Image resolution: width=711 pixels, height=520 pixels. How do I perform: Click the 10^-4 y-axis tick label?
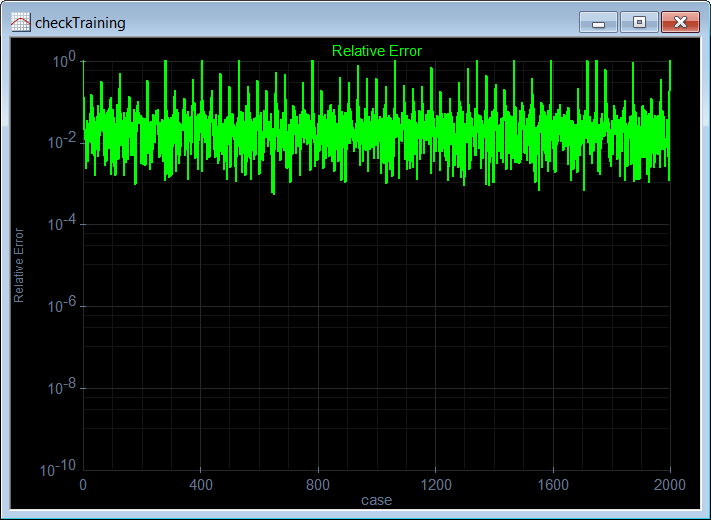pos(62,224)
